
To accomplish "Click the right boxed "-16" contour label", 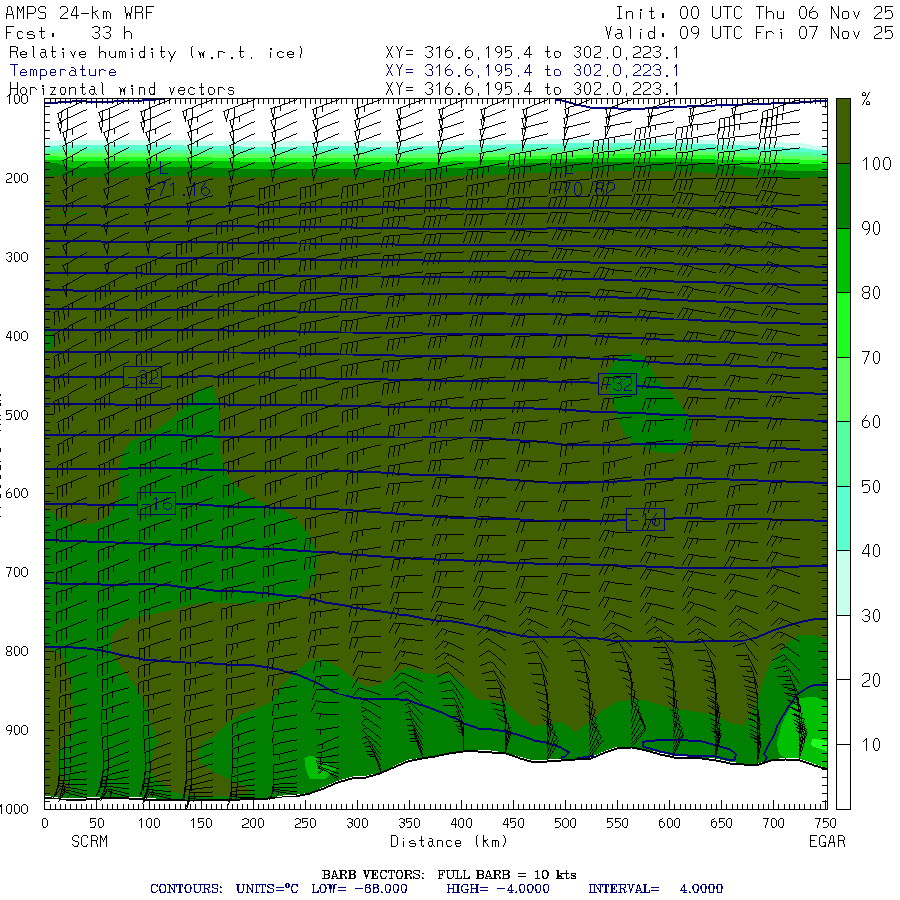I will [645, 520].
